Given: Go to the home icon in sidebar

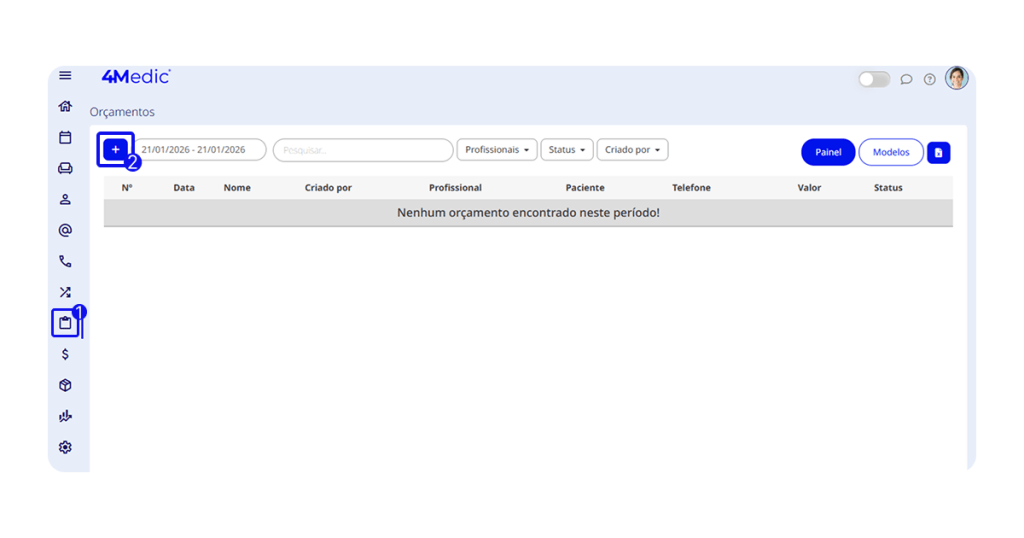Looking at the screenshot, I should pos(65,106).
